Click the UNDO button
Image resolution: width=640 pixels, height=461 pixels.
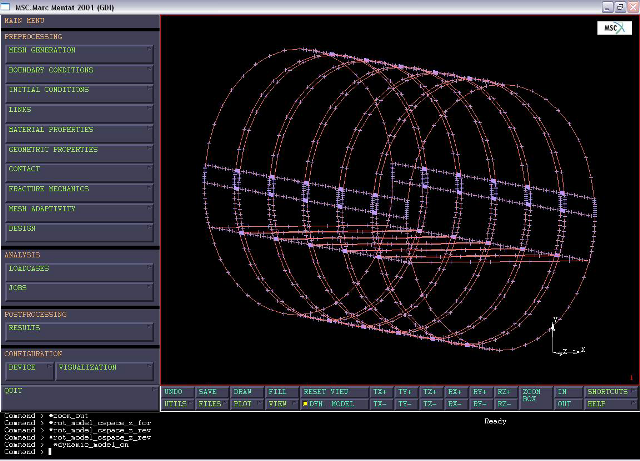pyautogui.click(x=178, y=392)
